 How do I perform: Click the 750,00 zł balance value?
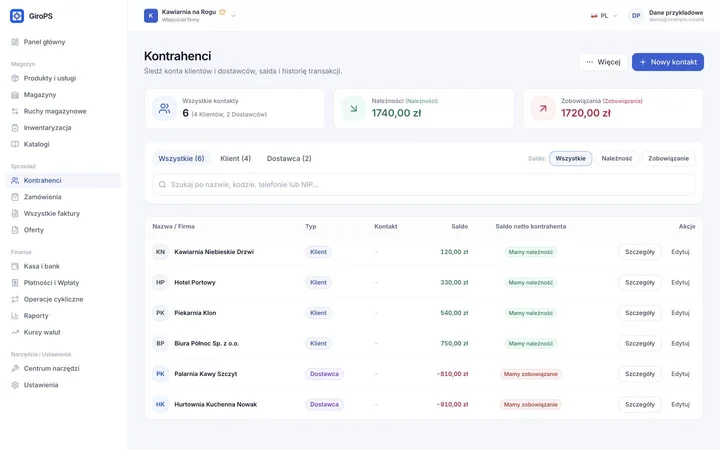(x=454, y=343)
